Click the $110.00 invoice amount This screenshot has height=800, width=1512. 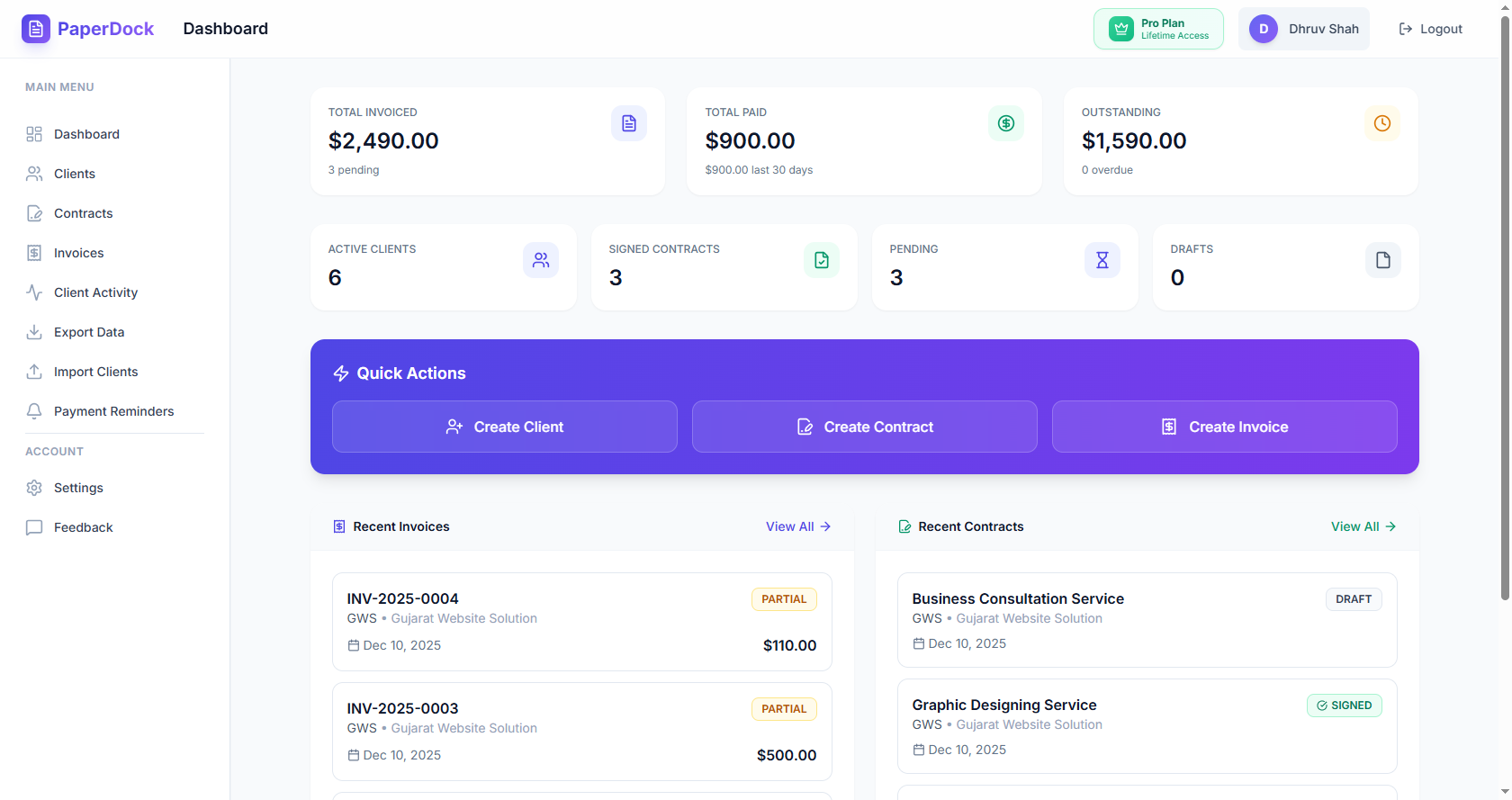(x=790, y=645)
